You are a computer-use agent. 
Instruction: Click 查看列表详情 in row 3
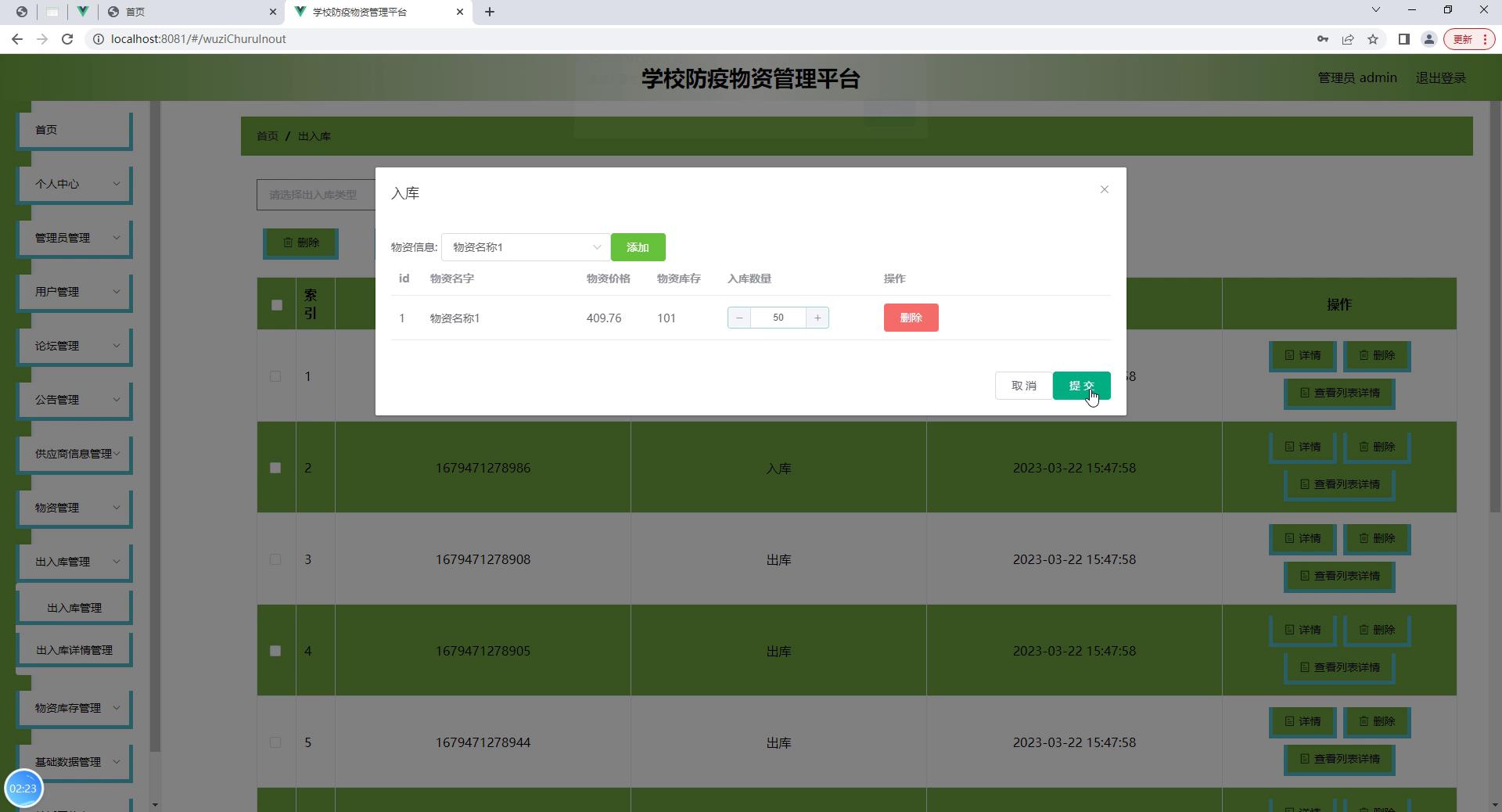click(x=1339, y=576)
